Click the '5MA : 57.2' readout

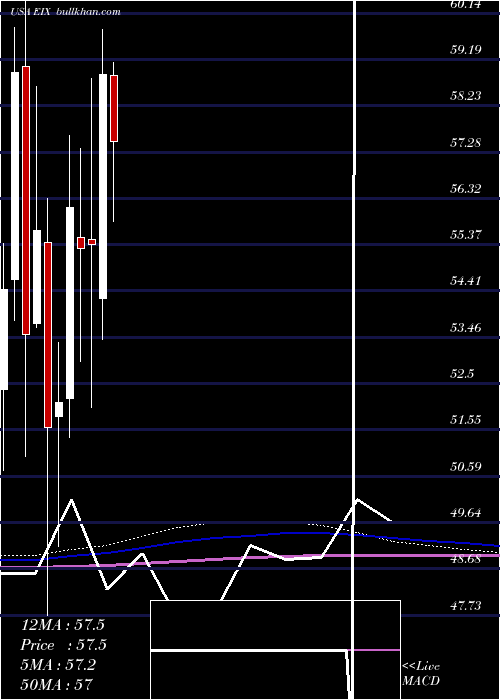click(x=58, y=665)
